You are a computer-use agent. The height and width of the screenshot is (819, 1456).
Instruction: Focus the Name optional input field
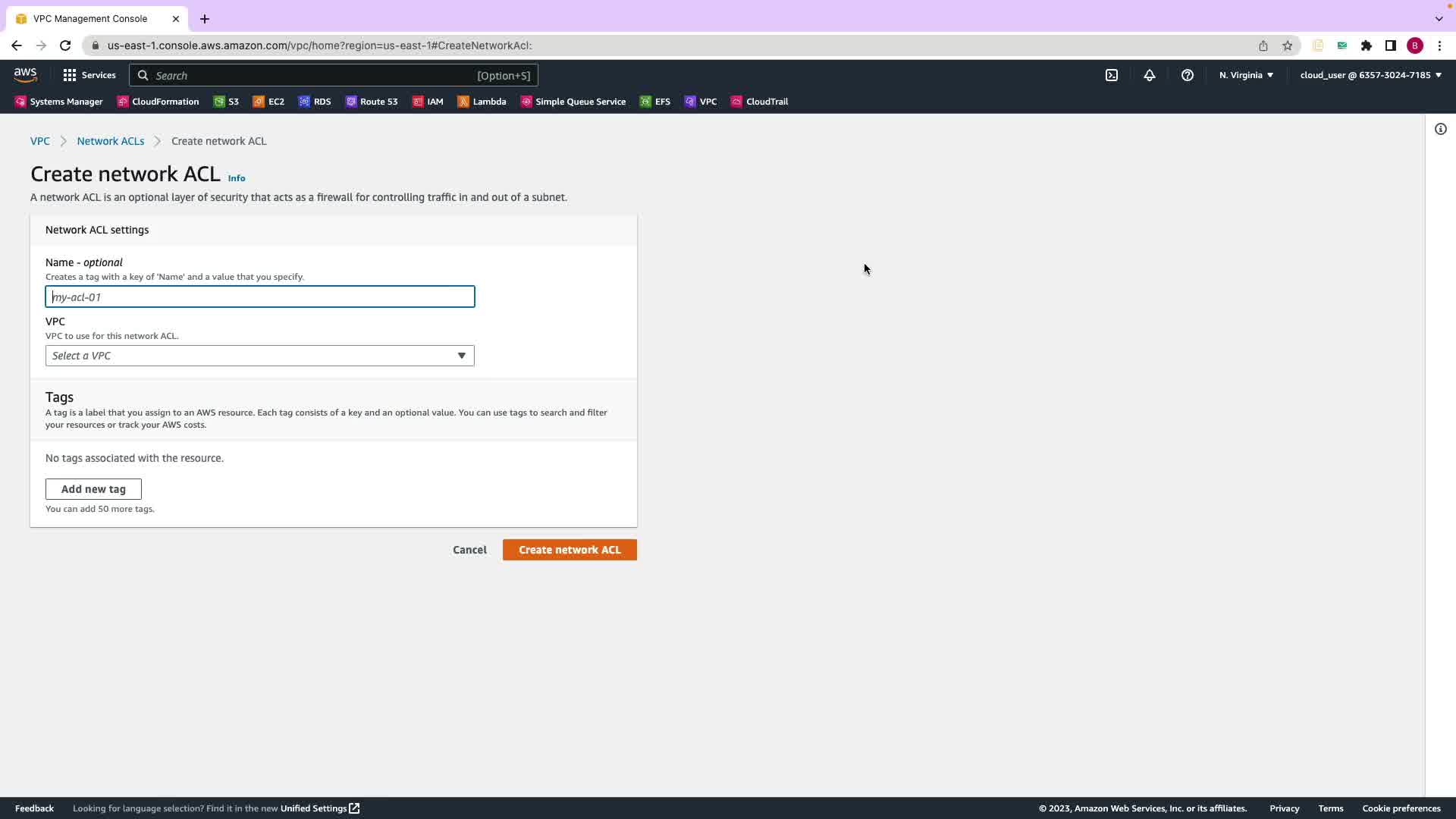pyautogui.click(x=259, y=297)
